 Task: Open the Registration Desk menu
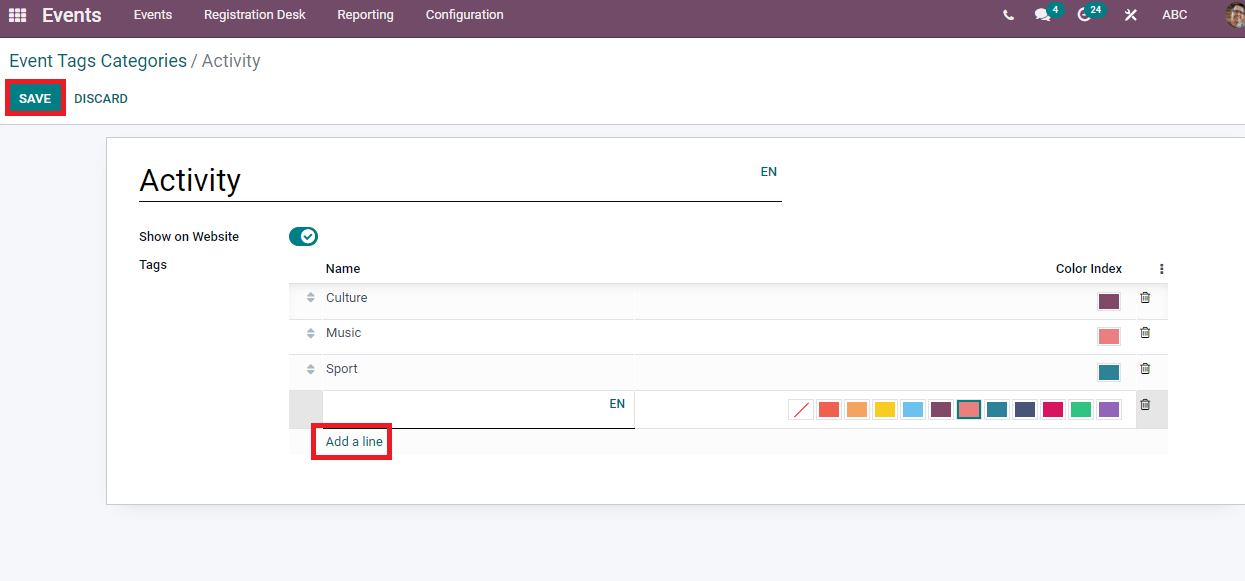click(255, 15)
